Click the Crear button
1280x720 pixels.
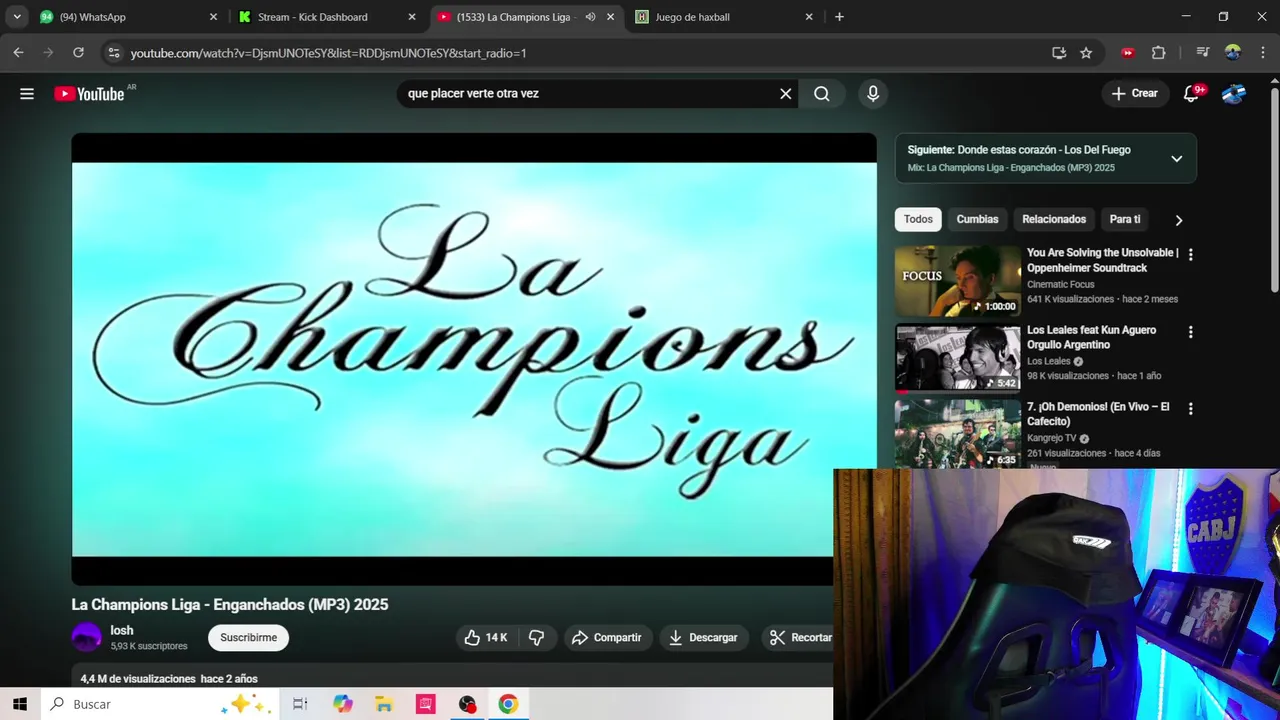(x=1134, y=94)
